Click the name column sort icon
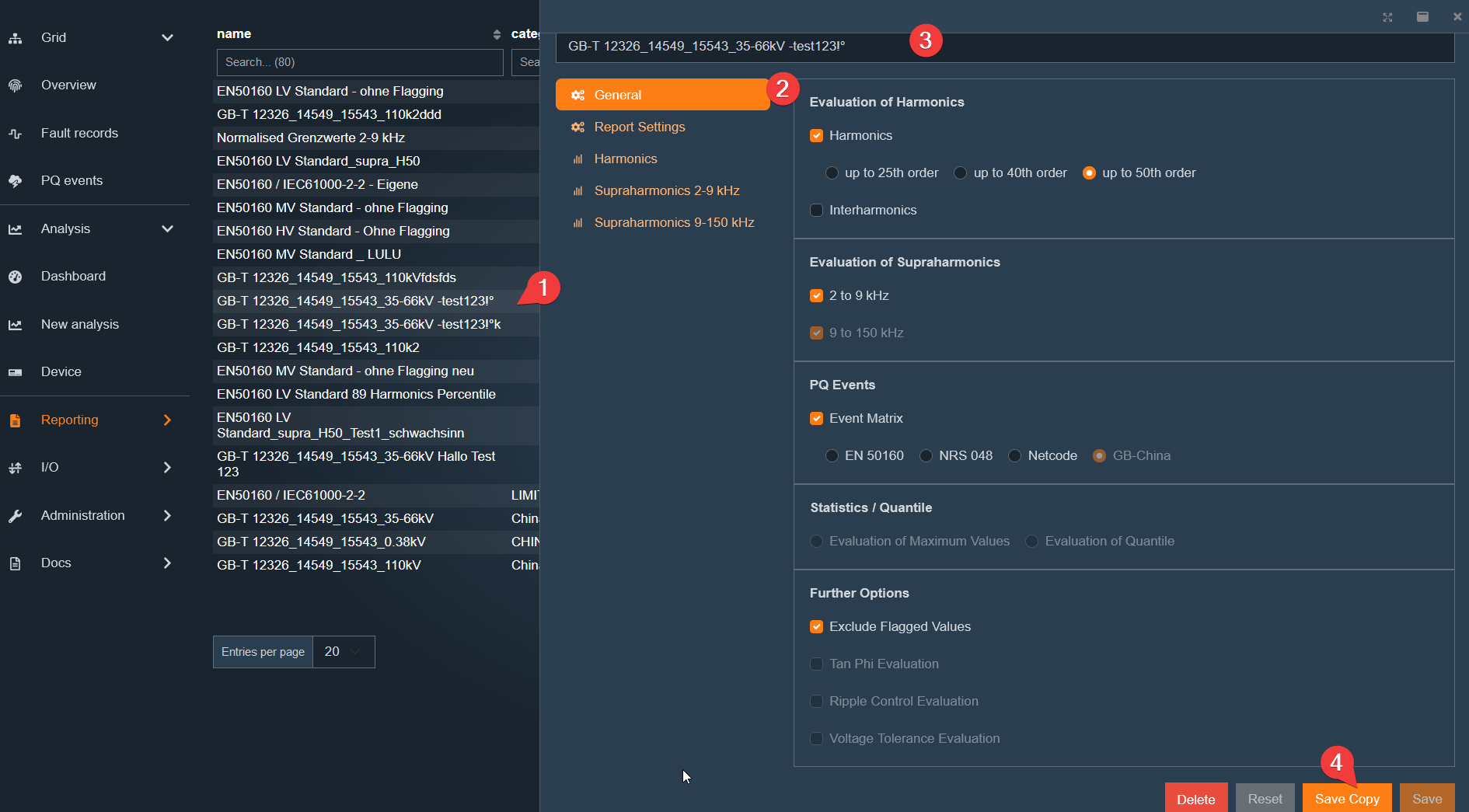Screen dimensions: 1469x812 click(x=497, y=34)
